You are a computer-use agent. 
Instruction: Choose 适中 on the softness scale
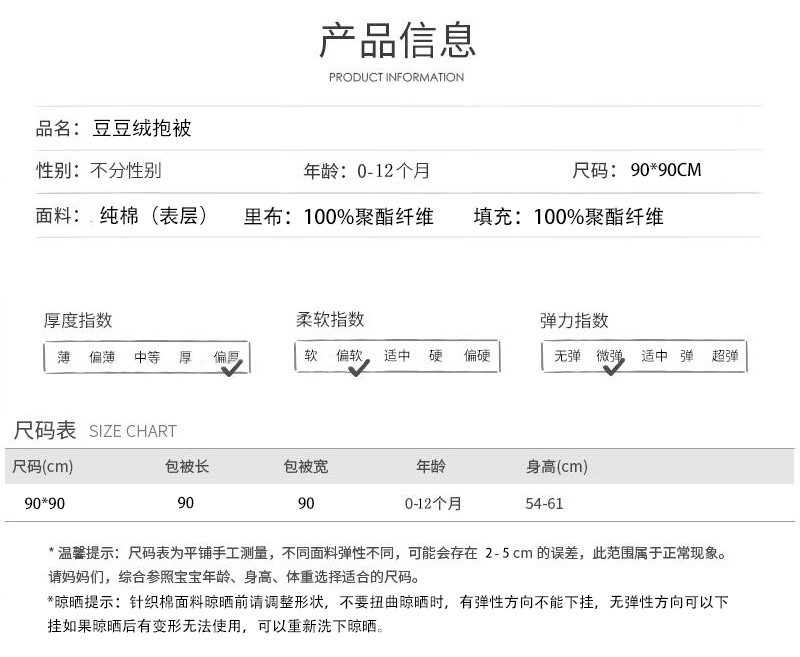tap(397, 355)
